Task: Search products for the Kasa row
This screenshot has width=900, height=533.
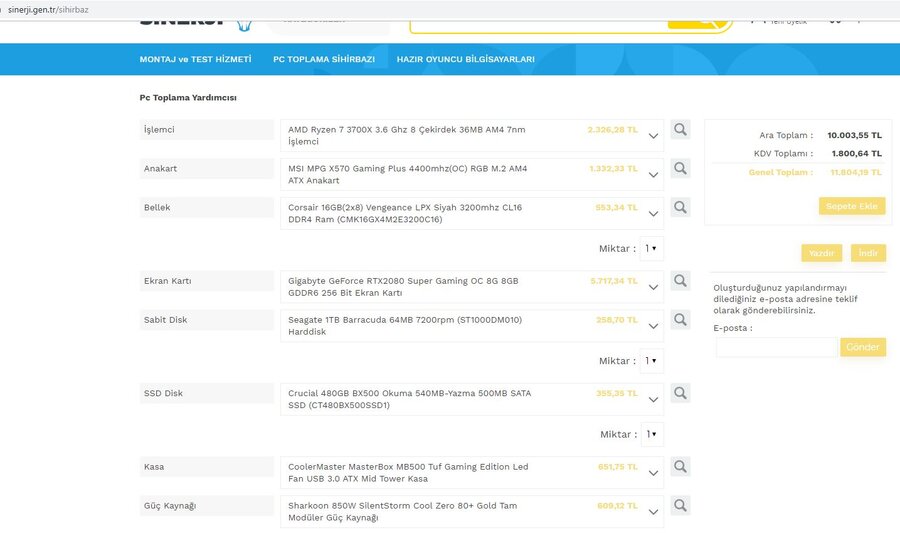Action: click(680, 467)
